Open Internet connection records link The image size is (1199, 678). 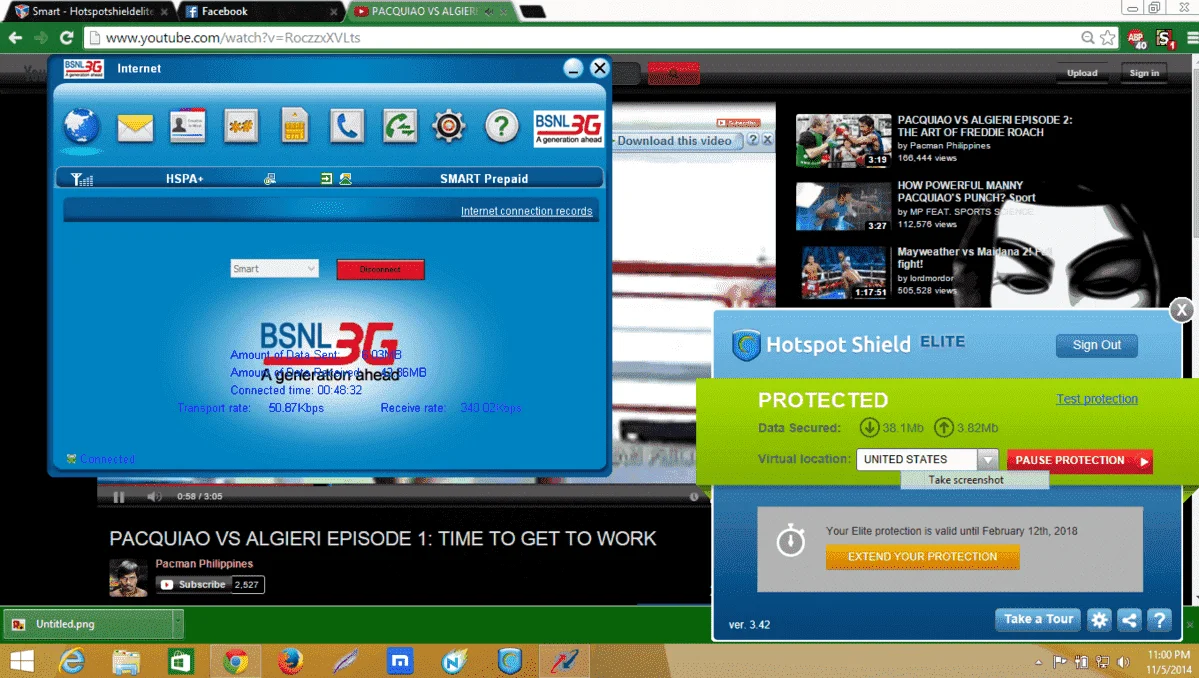pos(526,211)
